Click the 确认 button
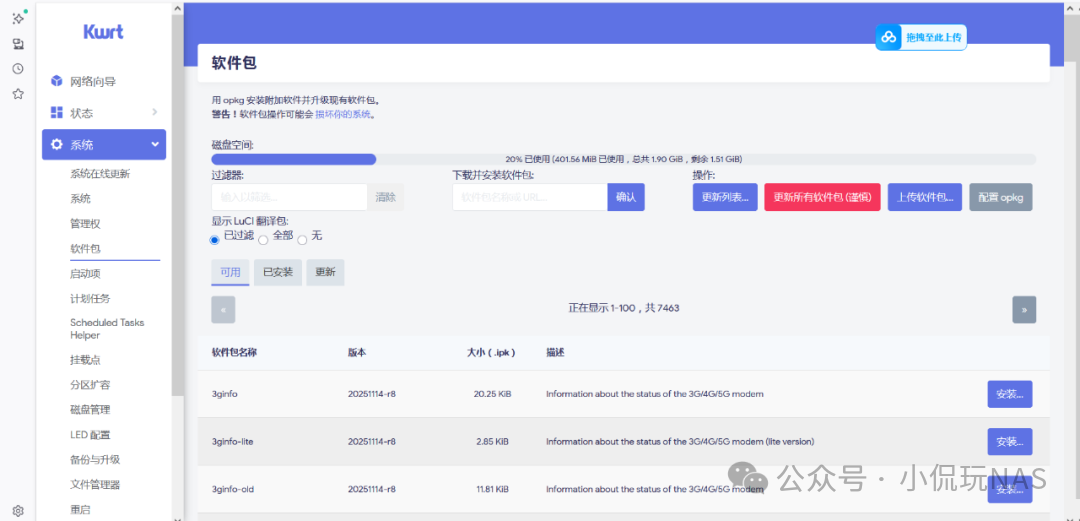 [626, 197]
